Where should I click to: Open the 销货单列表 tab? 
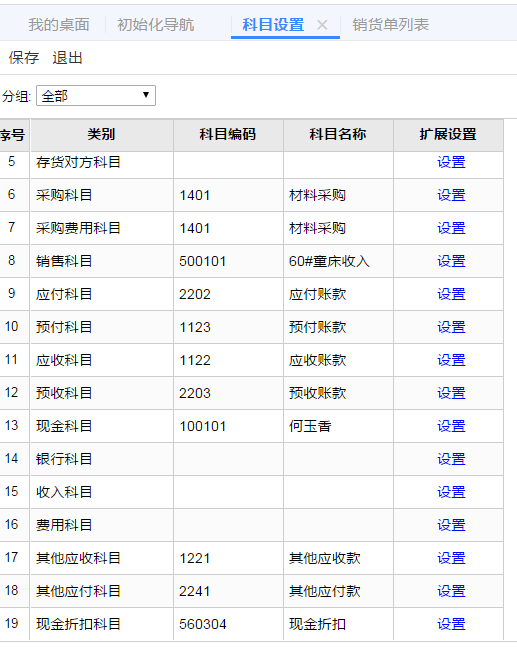click(x=390, y=25)
